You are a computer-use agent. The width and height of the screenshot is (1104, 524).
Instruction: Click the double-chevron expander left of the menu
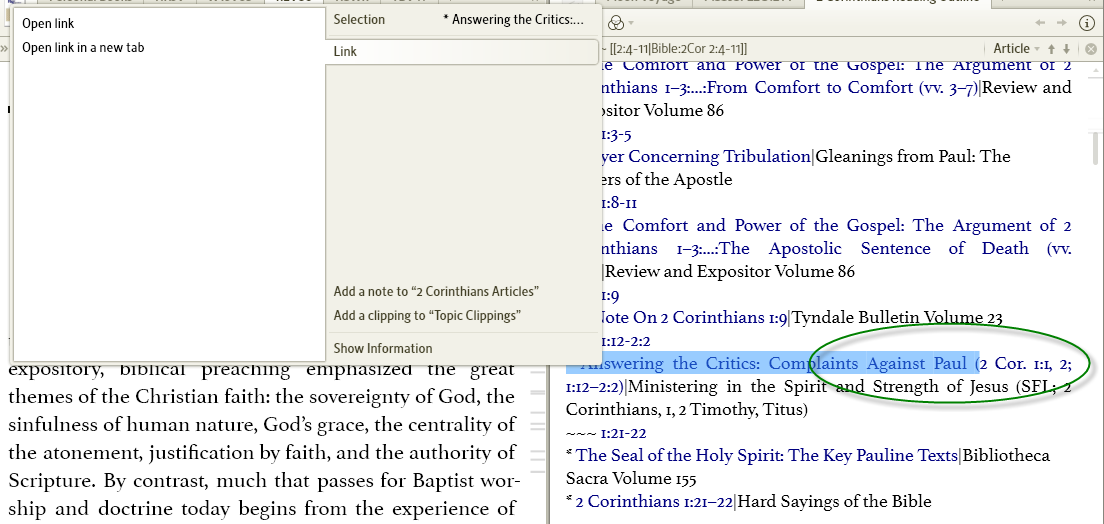coord(4,49)
